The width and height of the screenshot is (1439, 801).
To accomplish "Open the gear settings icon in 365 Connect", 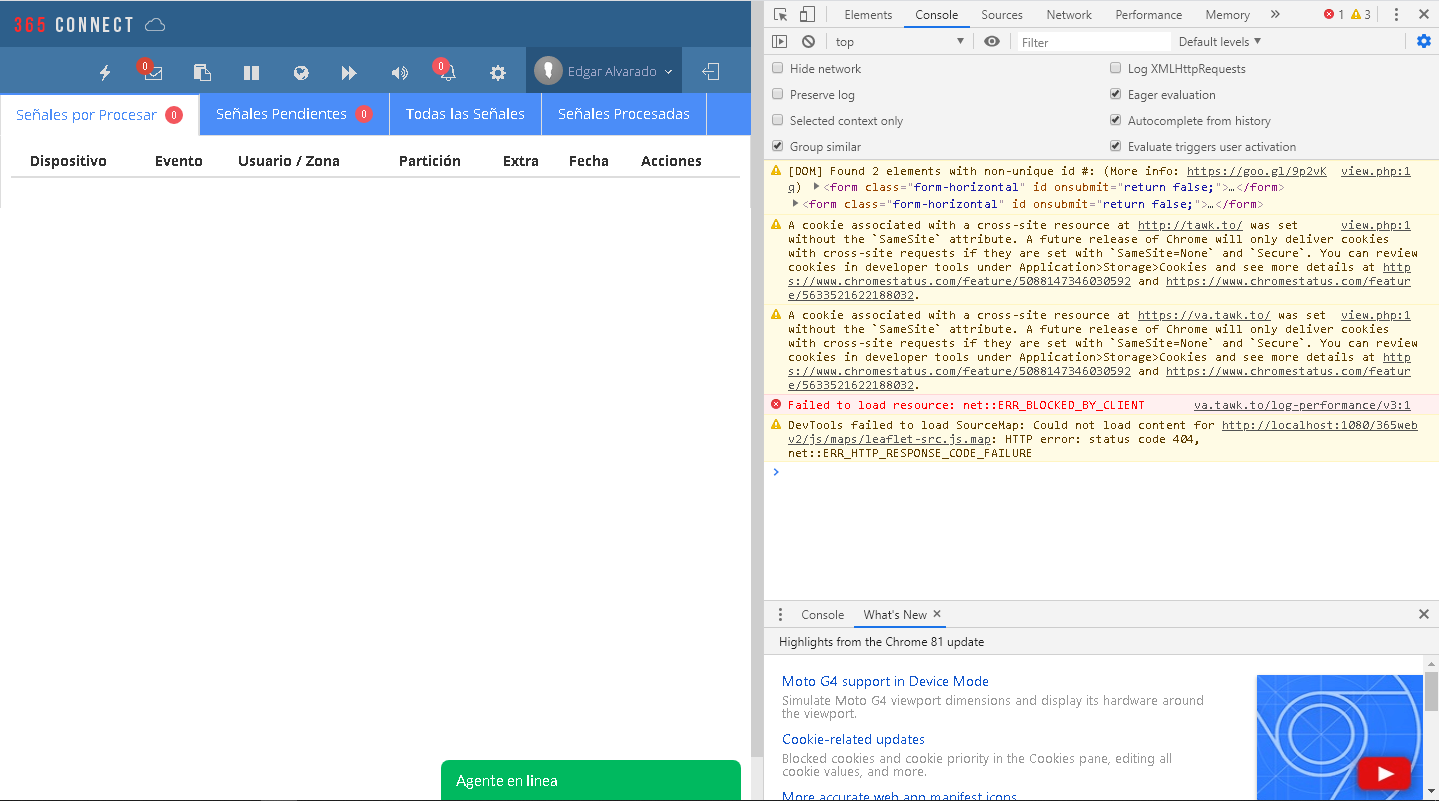I will coord(497,73).
